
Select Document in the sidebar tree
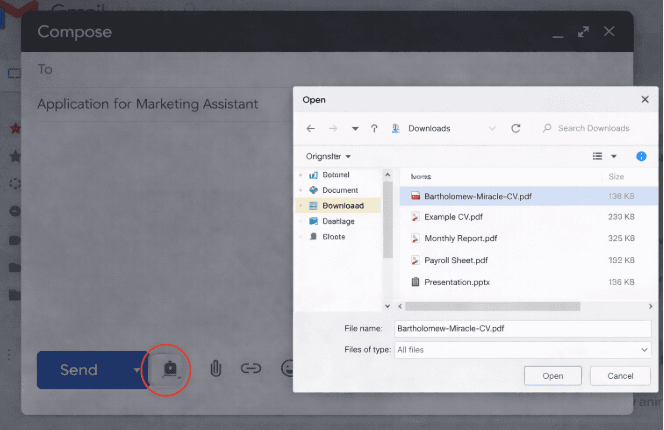point(339,189)
